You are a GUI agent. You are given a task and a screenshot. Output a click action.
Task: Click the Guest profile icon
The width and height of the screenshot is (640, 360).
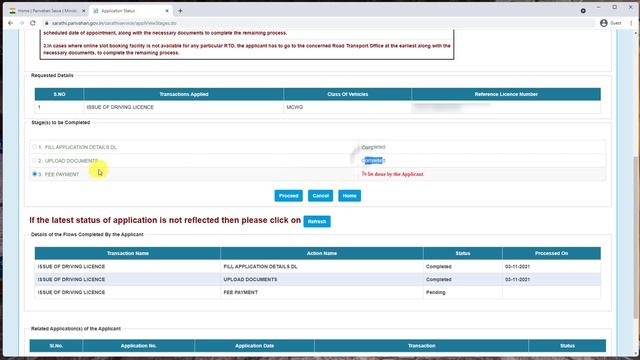point(604,23)
